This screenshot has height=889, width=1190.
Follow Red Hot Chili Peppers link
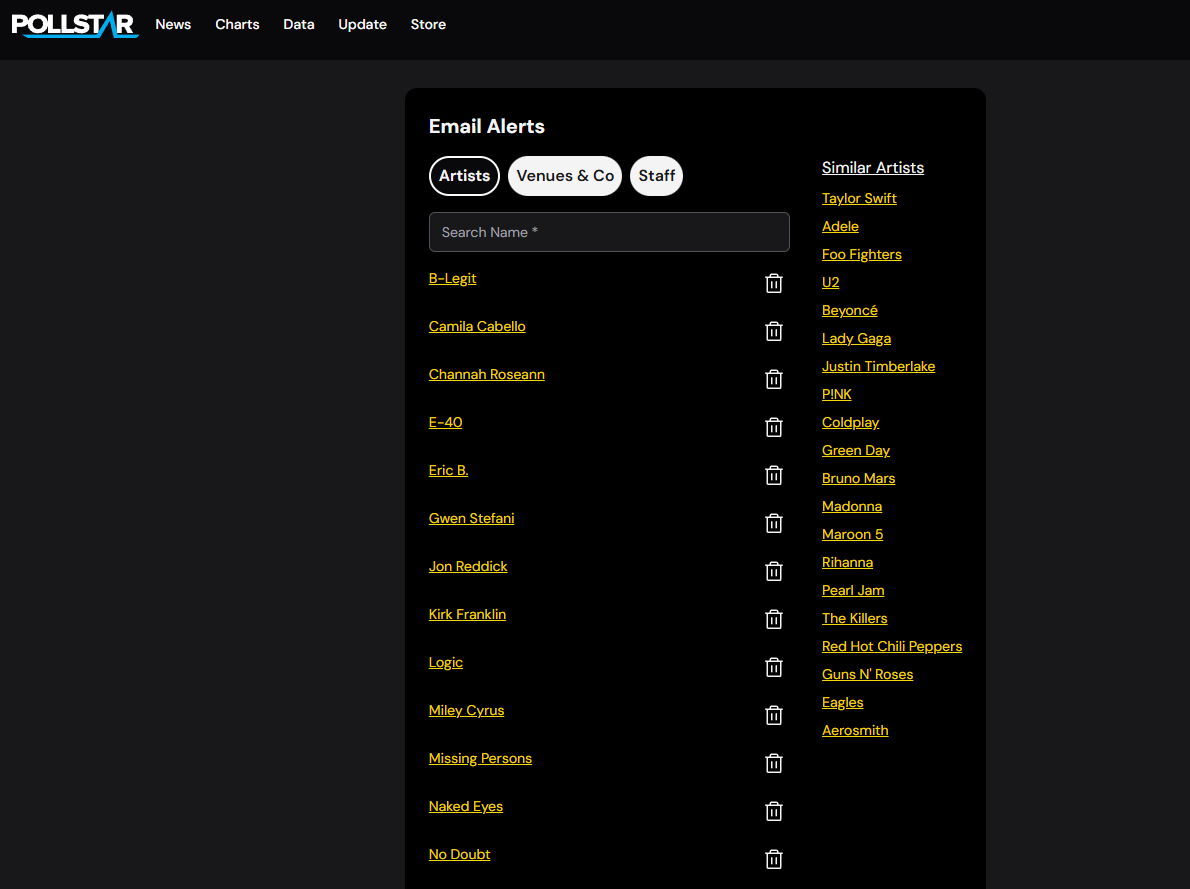[x=892, y=647]
